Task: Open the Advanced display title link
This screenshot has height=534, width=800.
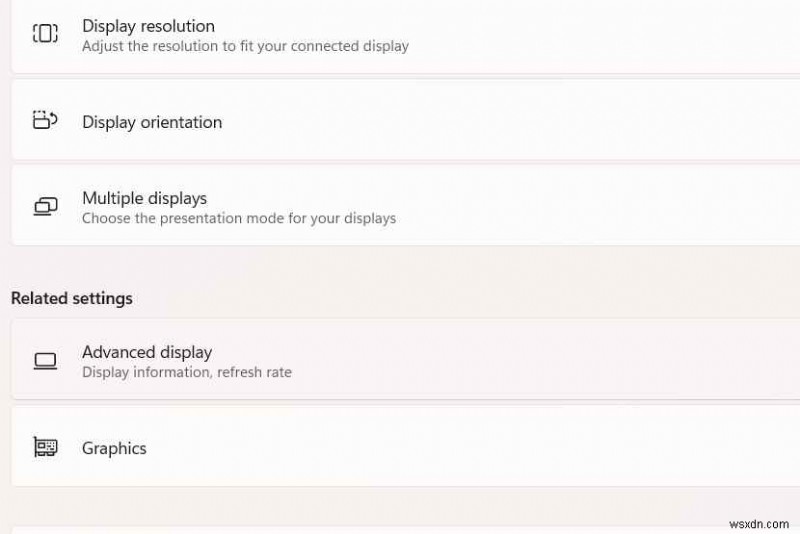Action: pyautogui.click(x=147, y=352)
